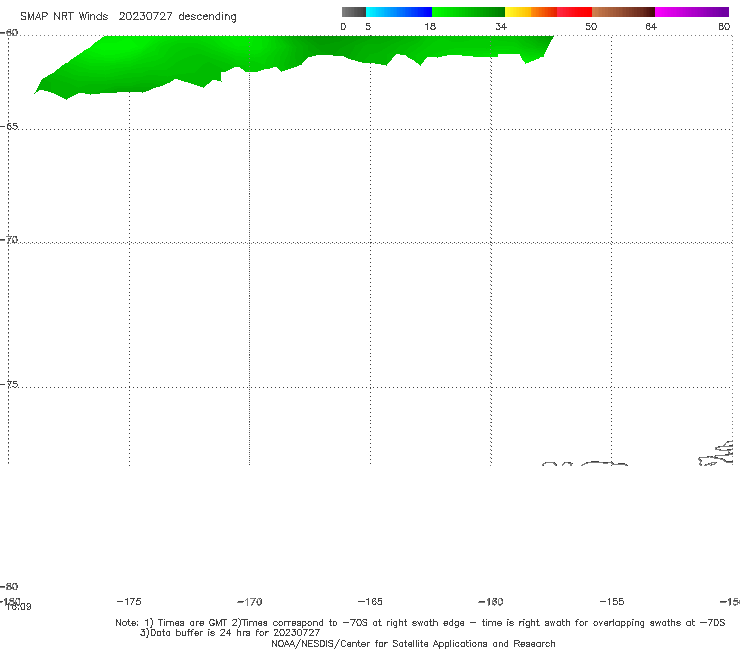
Task: Click the longitude label '-175'
Action: pyautogui.click(x=129, y=602)
